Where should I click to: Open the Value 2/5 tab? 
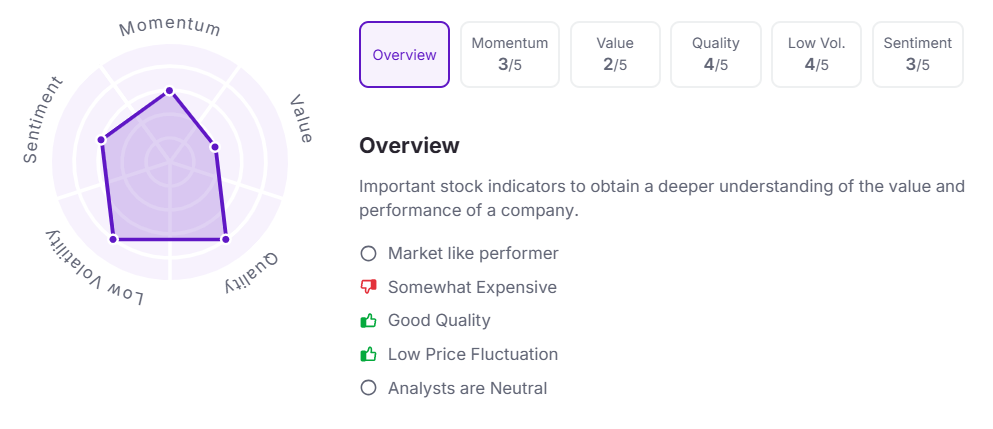[x=615, y=55]
